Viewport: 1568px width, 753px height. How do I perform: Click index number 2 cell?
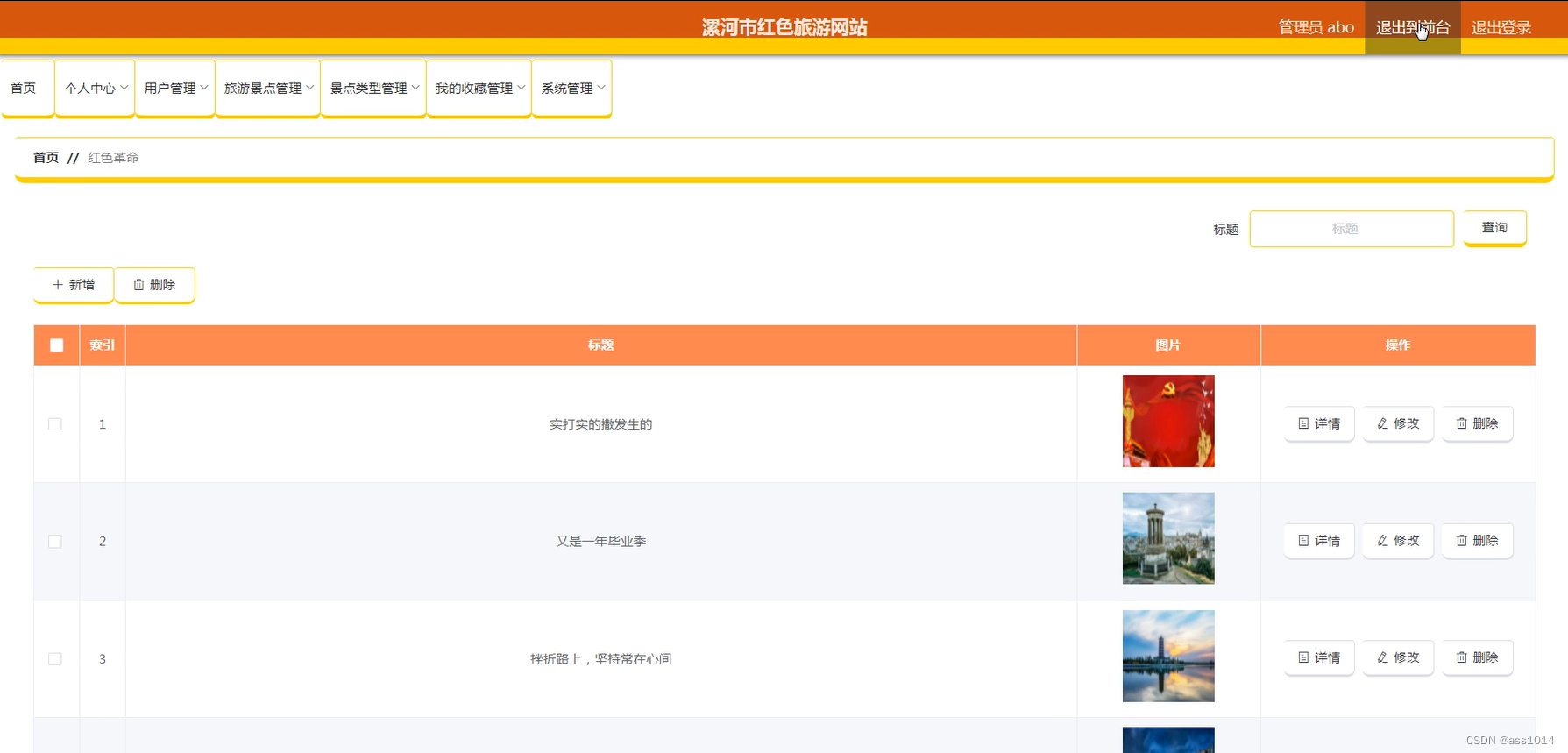click(x=103, y=542)
